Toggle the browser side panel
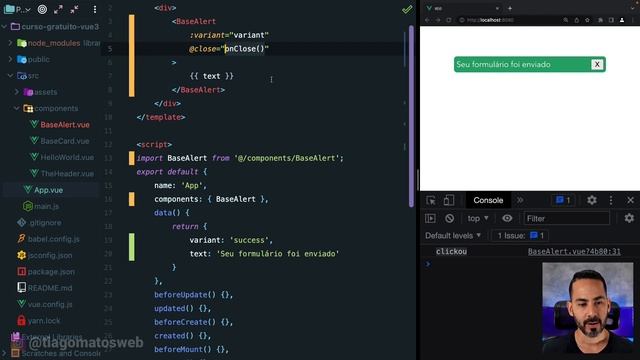 pos(611,20)
